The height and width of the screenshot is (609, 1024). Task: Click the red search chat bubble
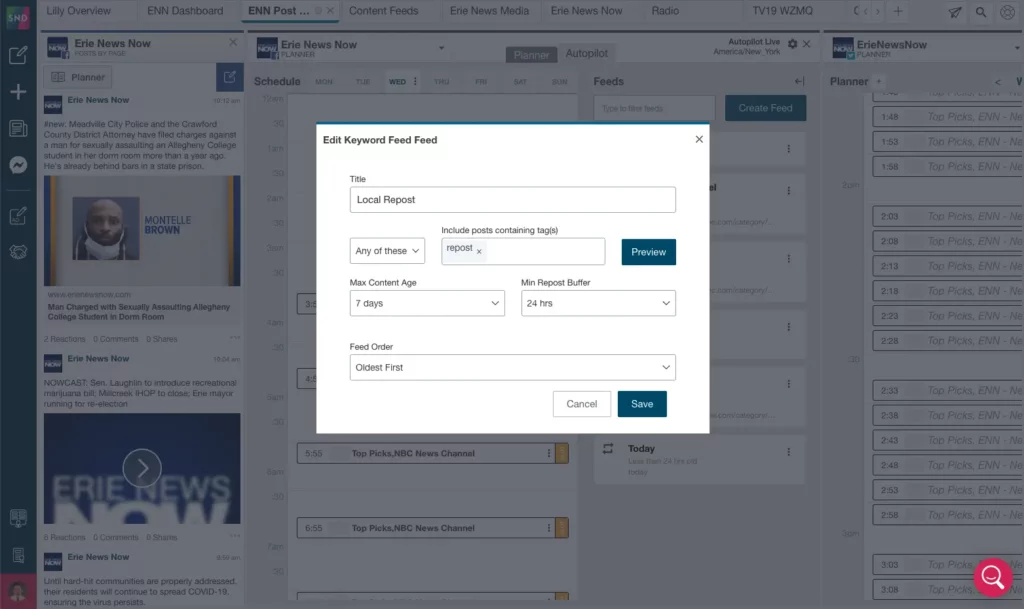(992, 577)
